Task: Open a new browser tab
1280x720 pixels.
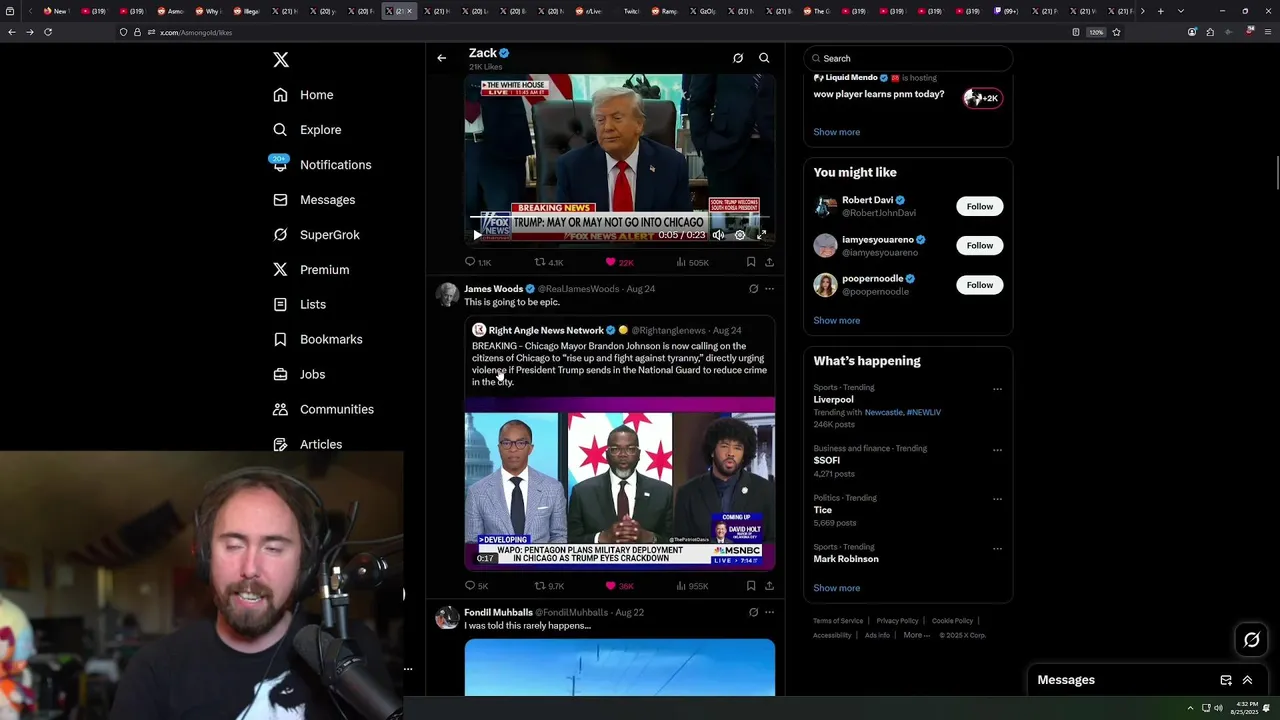Action: [1160, 11]
